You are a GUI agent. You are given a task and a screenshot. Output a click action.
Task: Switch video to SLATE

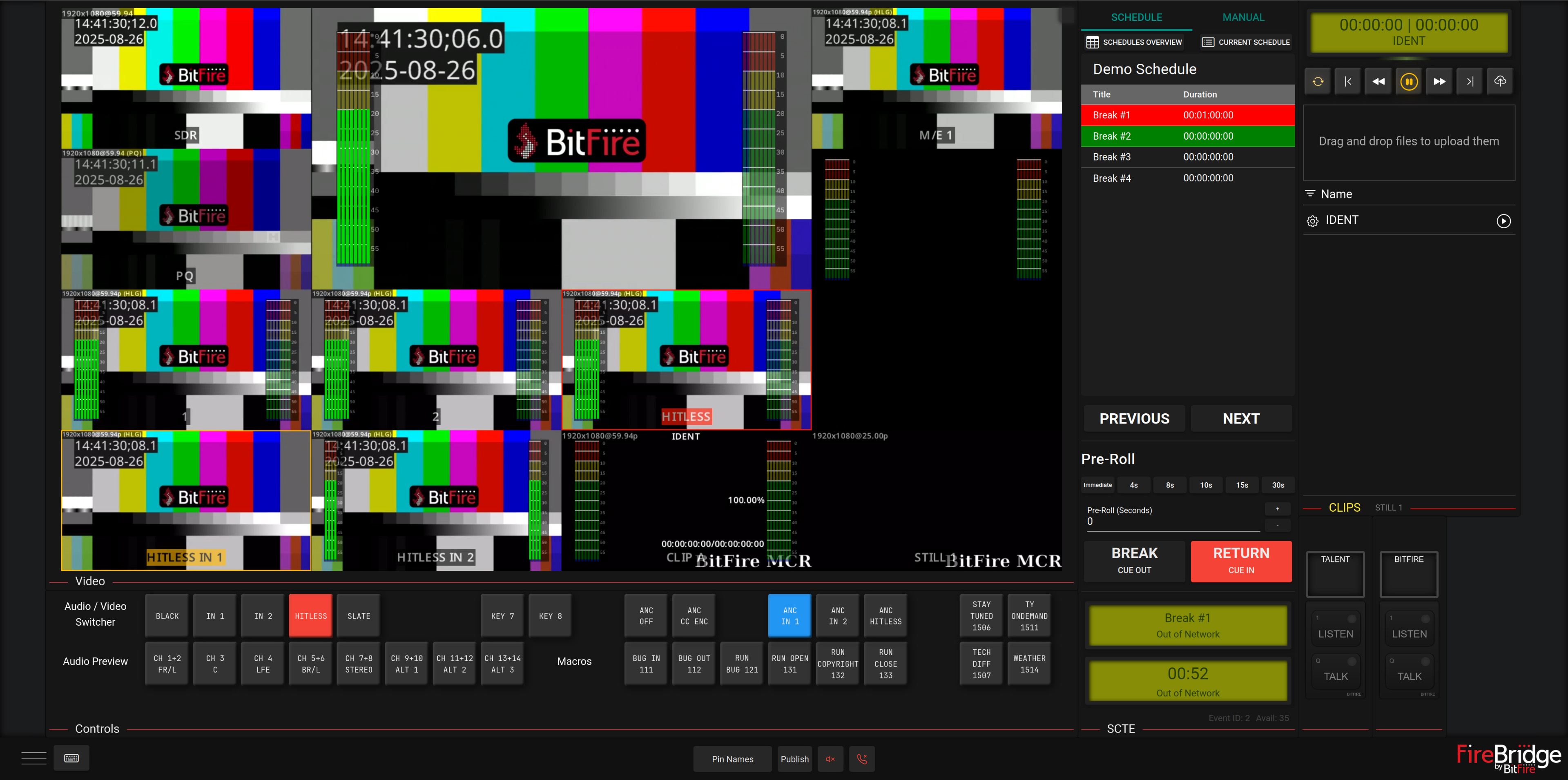click(359, 616)
